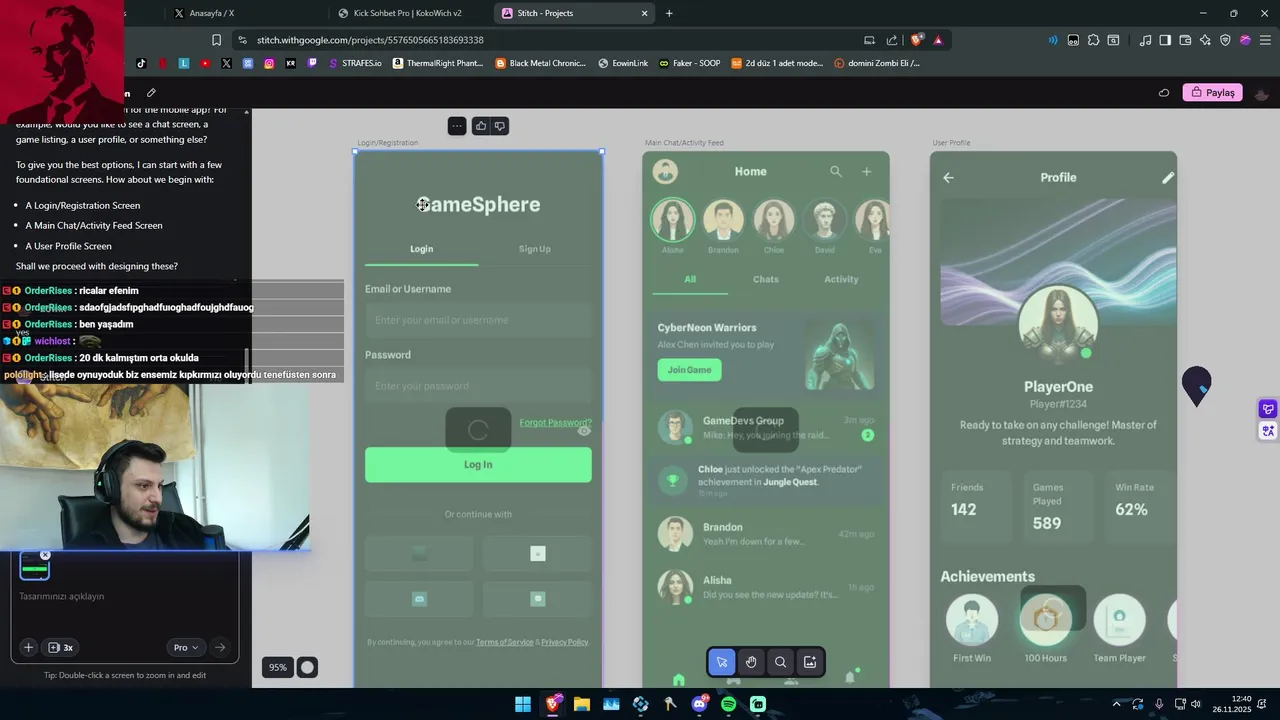
Task: Click the plus attach button in prompt box
Action: click(x=28, y=647)
